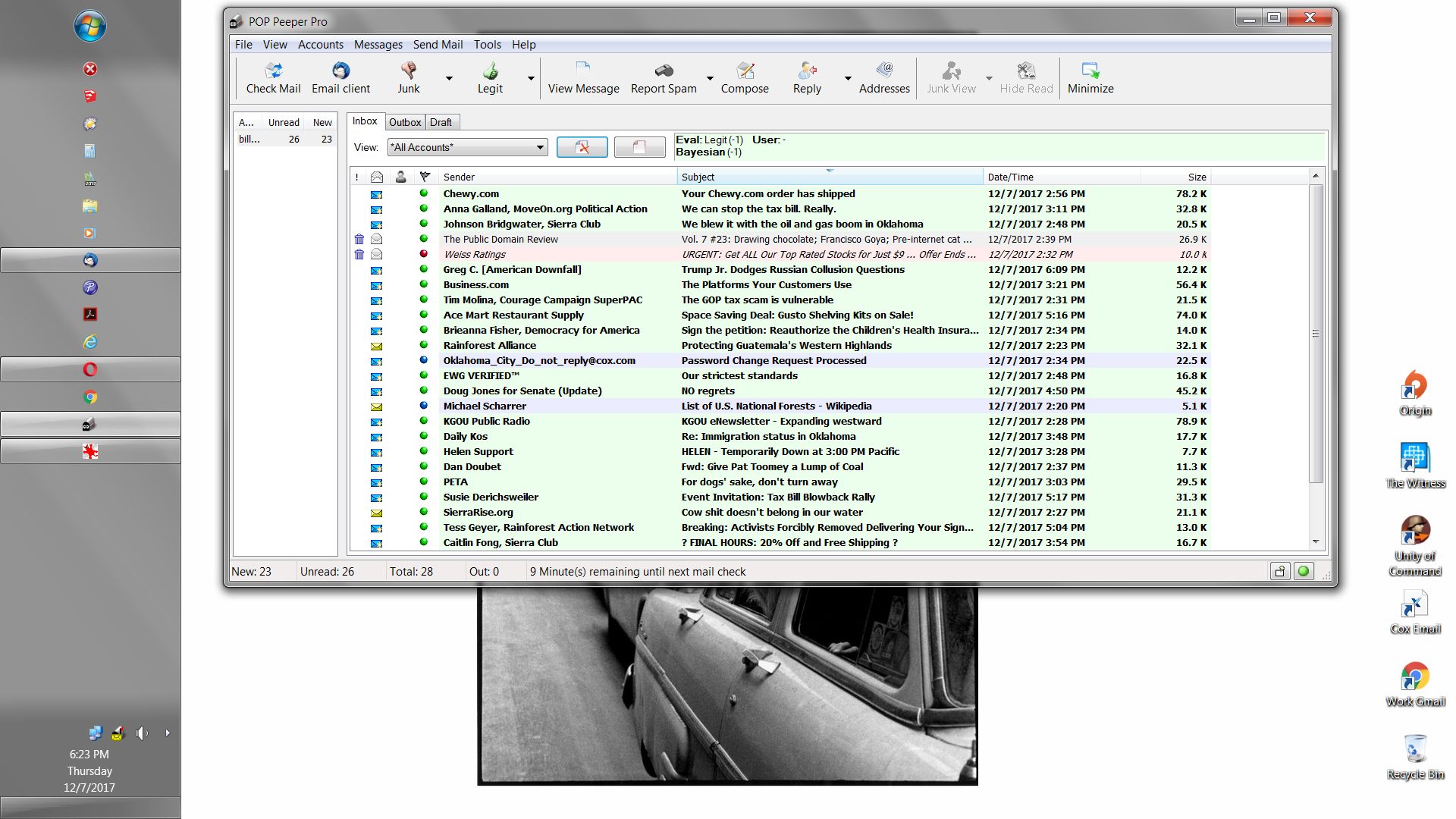Image resolution: width=1456 pixels, height=819 pixels.
Task: Mark message as Junk via thumbs-down icon
Action: tap(408, 78)
